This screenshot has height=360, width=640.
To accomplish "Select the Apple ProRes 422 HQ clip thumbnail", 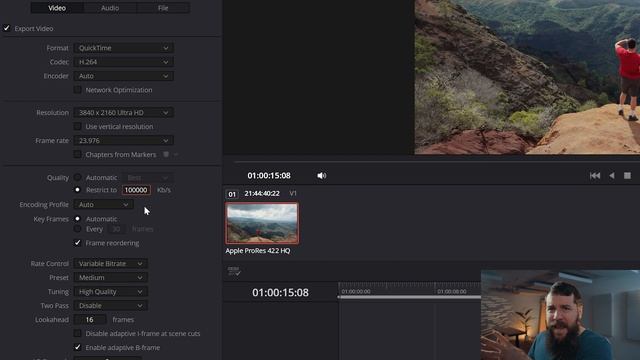I will click(x=262, y=223).
